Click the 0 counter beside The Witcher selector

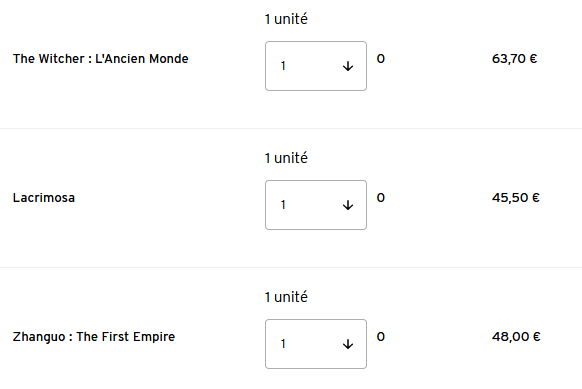[381, 59]
